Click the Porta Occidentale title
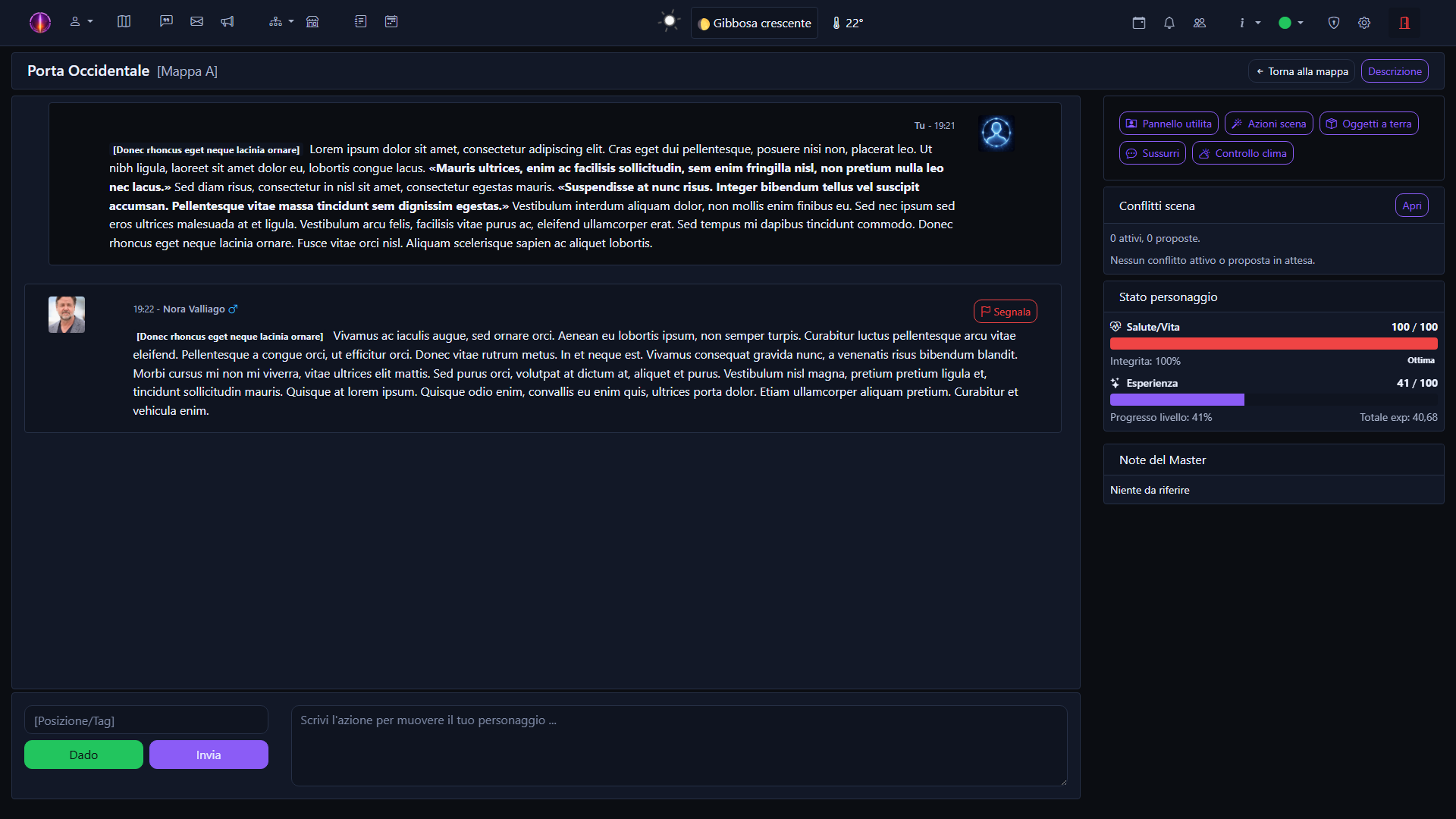Screen dimensions: 1456x819 [x=88, y=71]
